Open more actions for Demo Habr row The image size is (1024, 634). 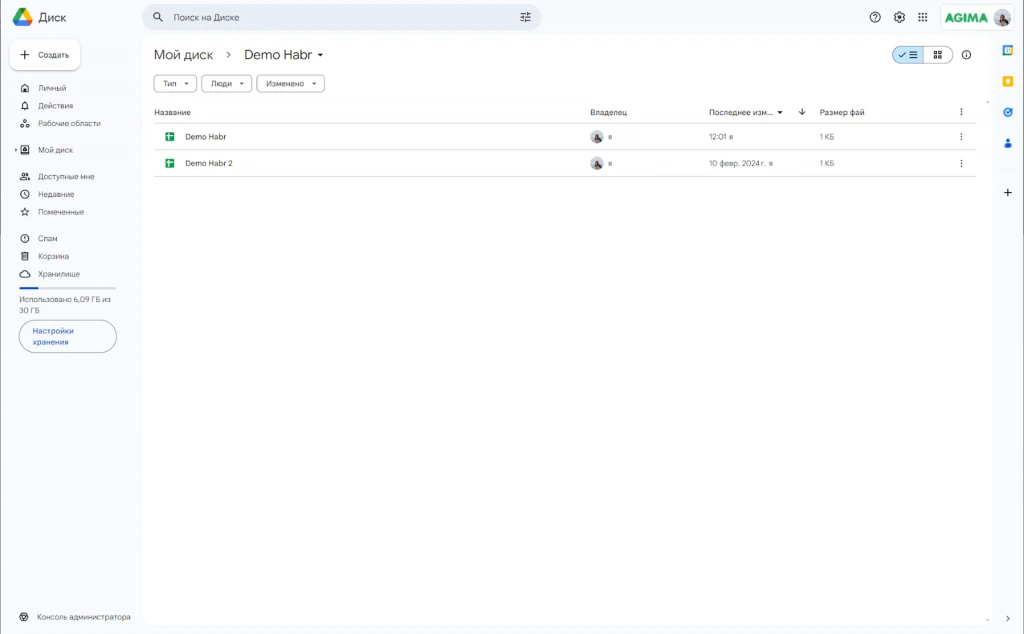[961, 136]
